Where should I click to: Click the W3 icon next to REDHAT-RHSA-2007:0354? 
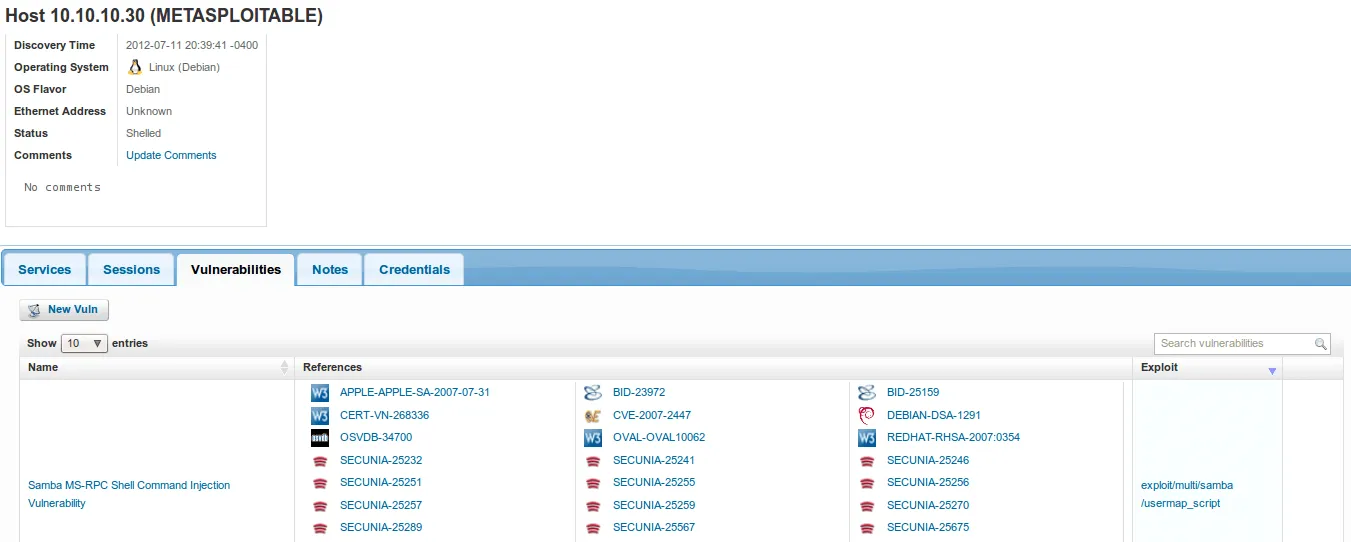(x=867, y=437)
